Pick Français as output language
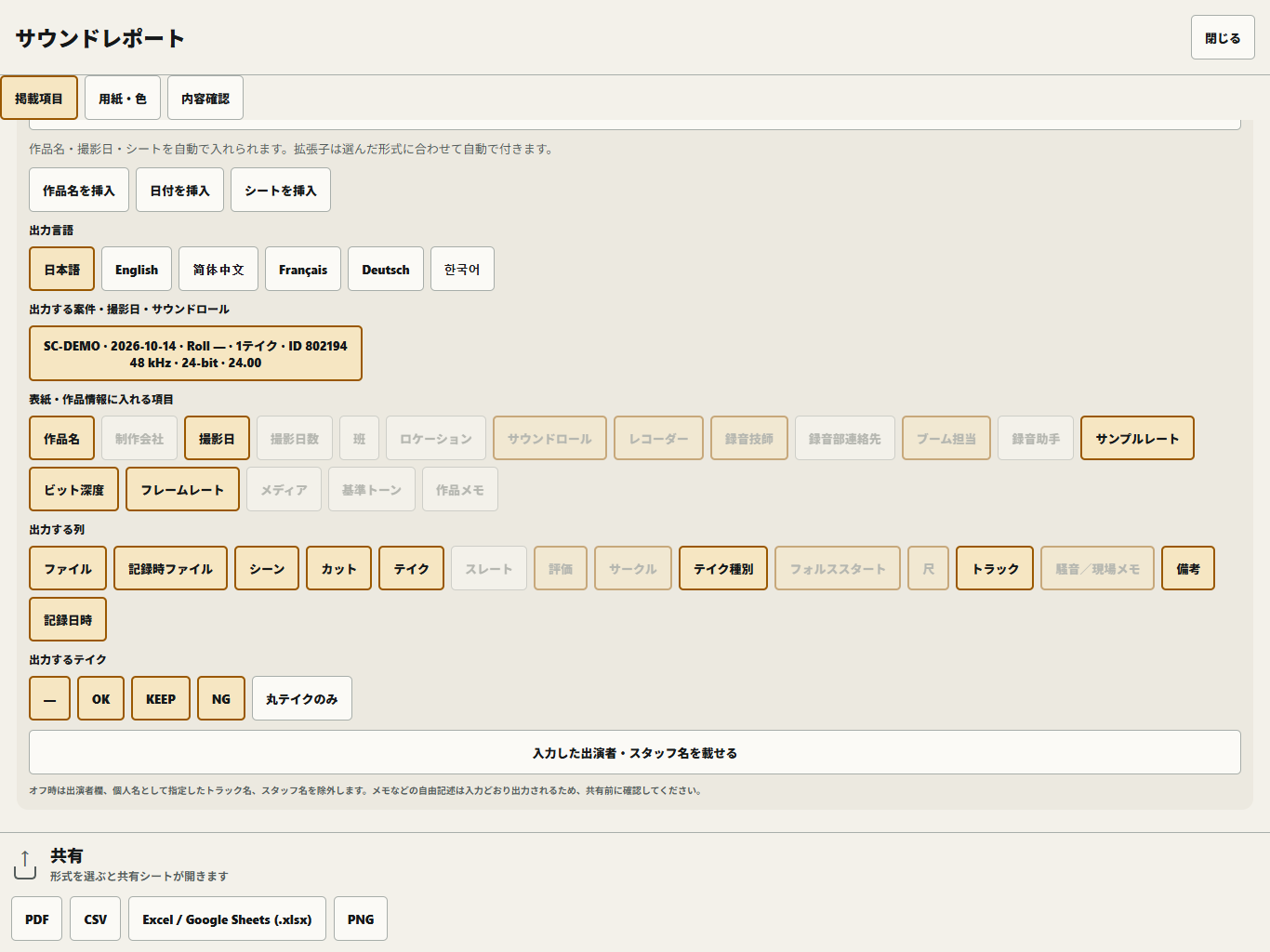The height and width of the screenshot is (952, 1270). [x=303, y=269]
